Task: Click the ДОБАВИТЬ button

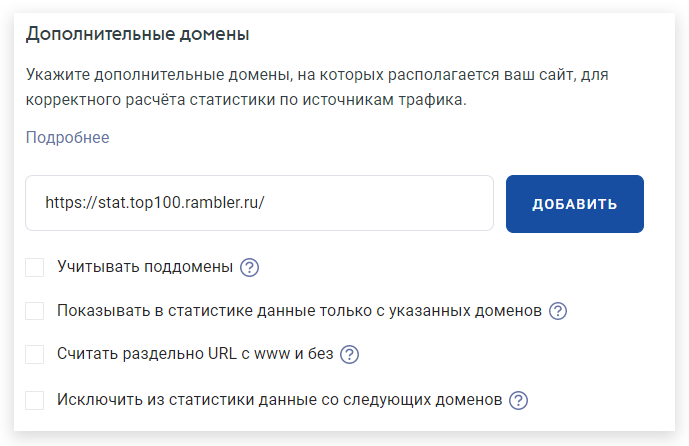Action: pos(575,204)
